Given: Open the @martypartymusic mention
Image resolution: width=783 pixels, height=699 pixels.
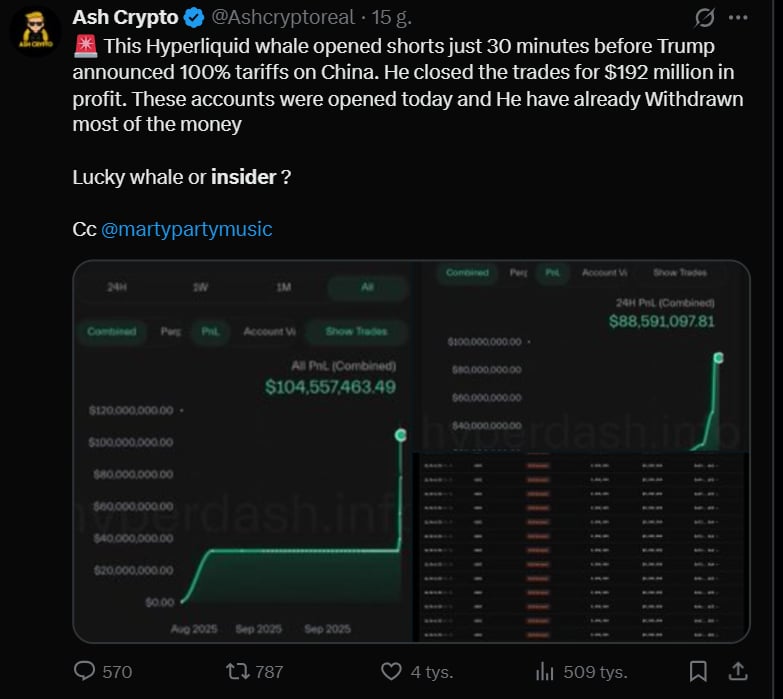Looking at the screenshot, I should pos(186,229).
